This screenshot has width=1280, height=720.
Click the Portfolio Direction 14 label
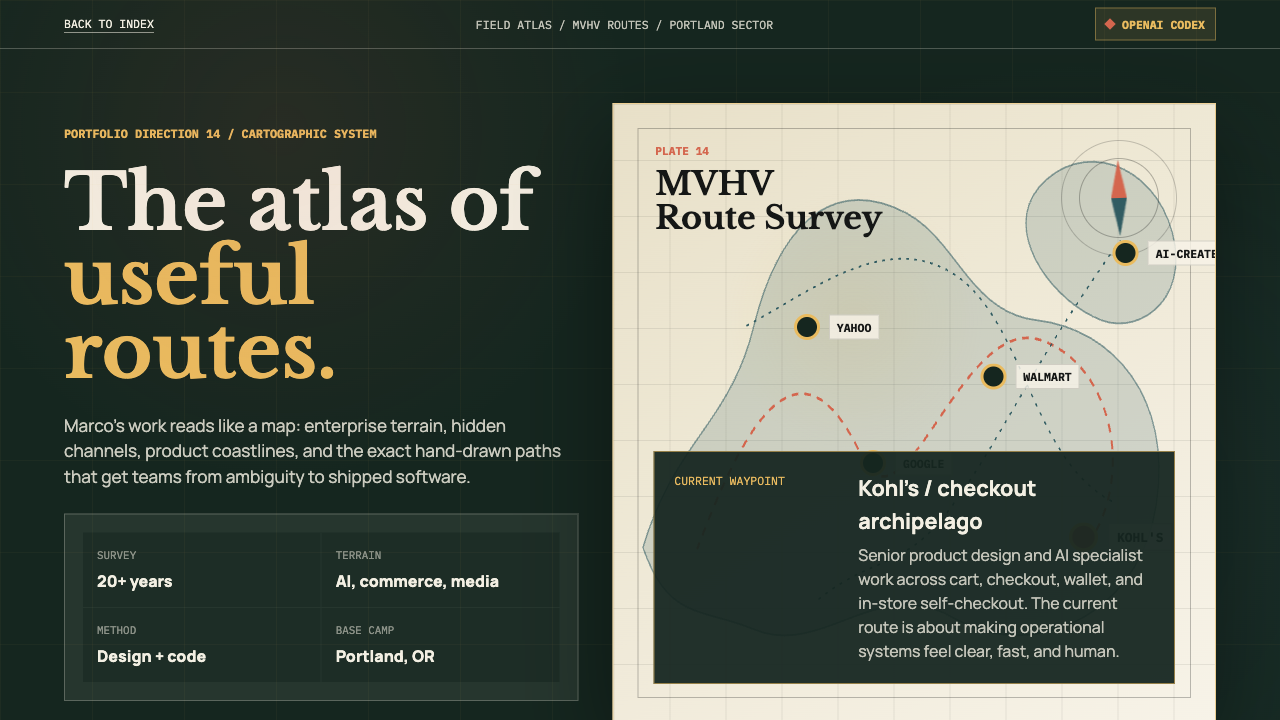(x=220, y=134)
